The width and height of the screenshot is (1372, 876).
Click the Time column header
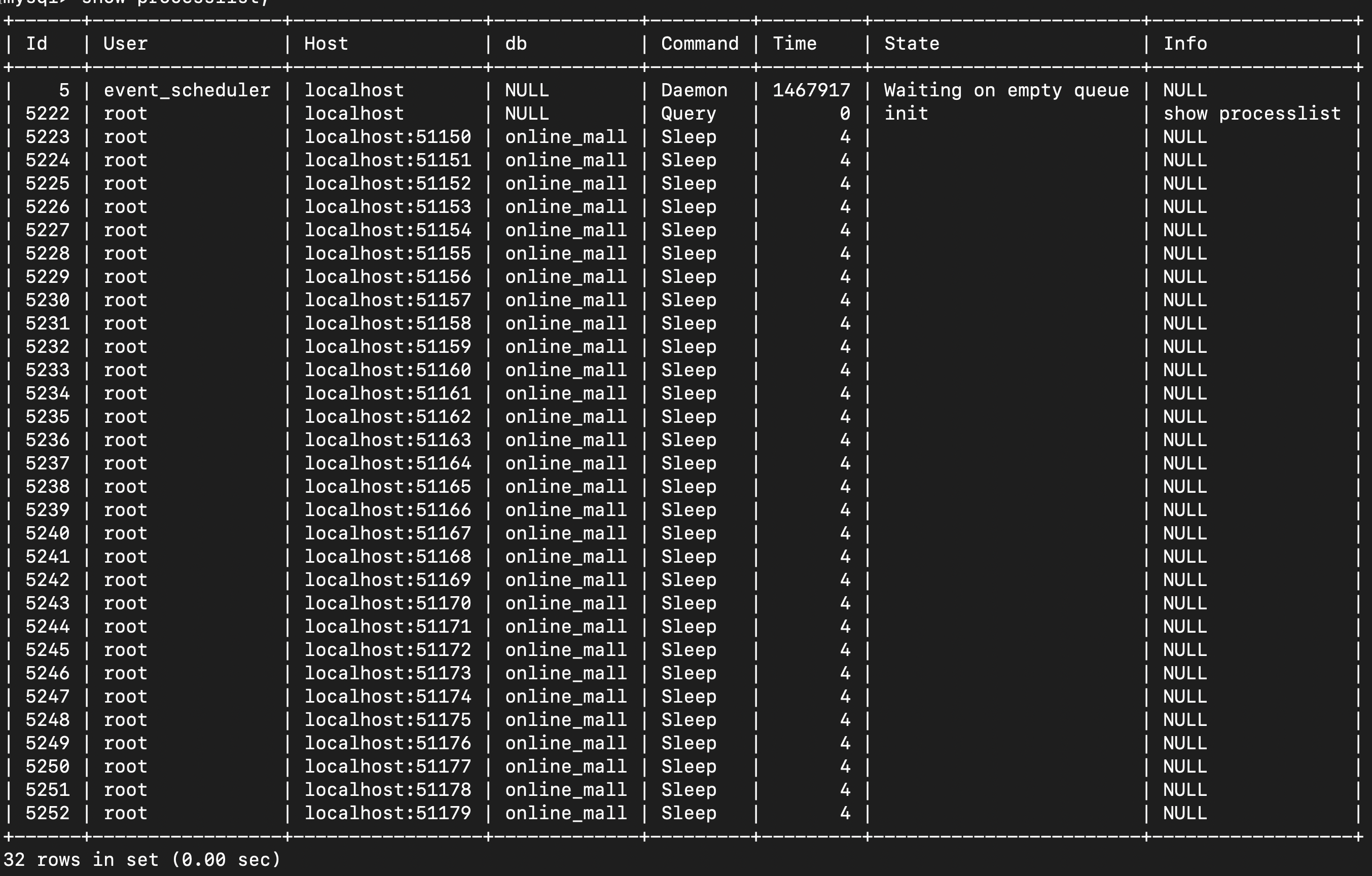[x=795, y=44]
